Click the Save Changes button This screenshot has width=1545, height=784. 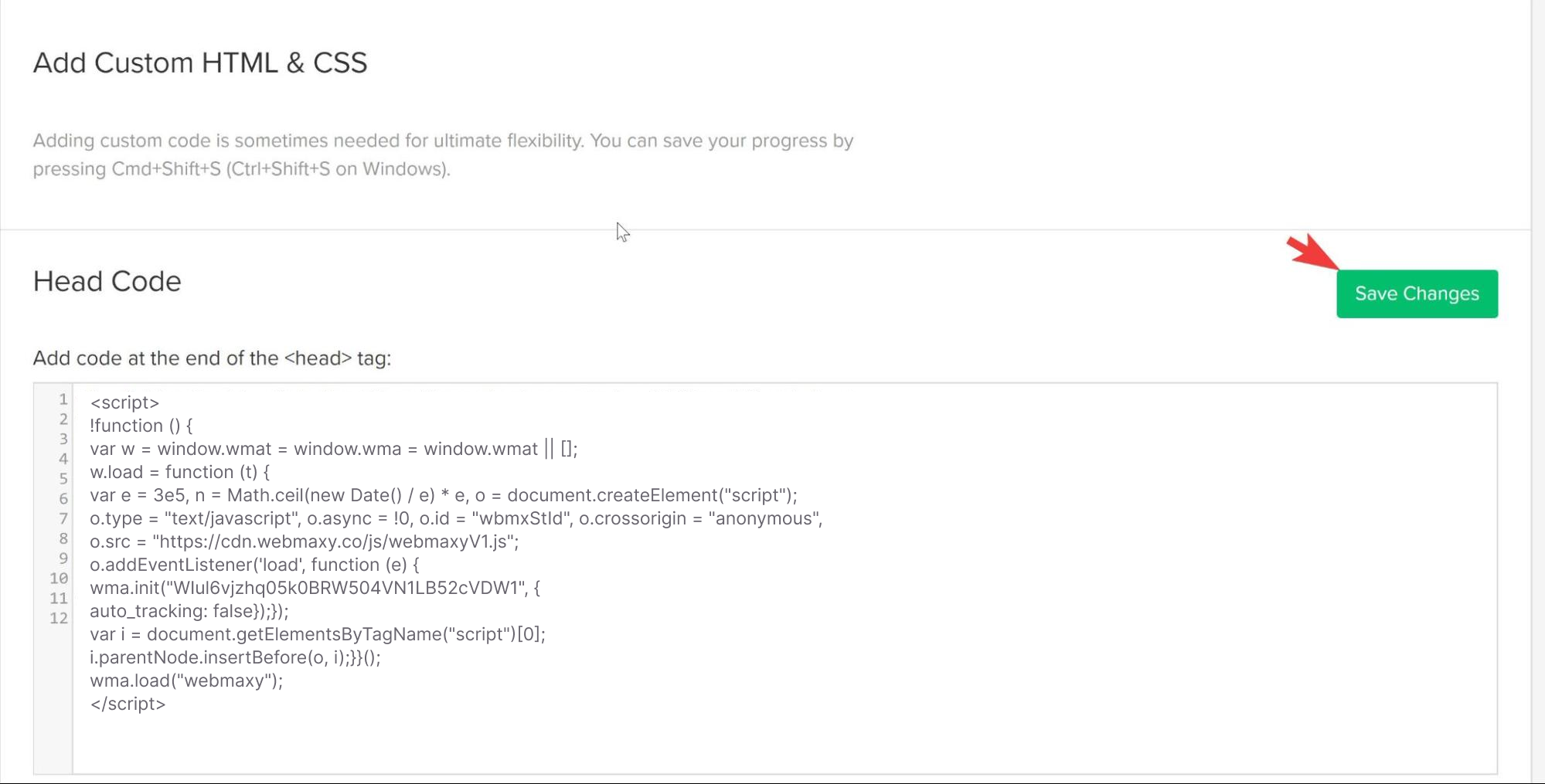pos(1417,294)
